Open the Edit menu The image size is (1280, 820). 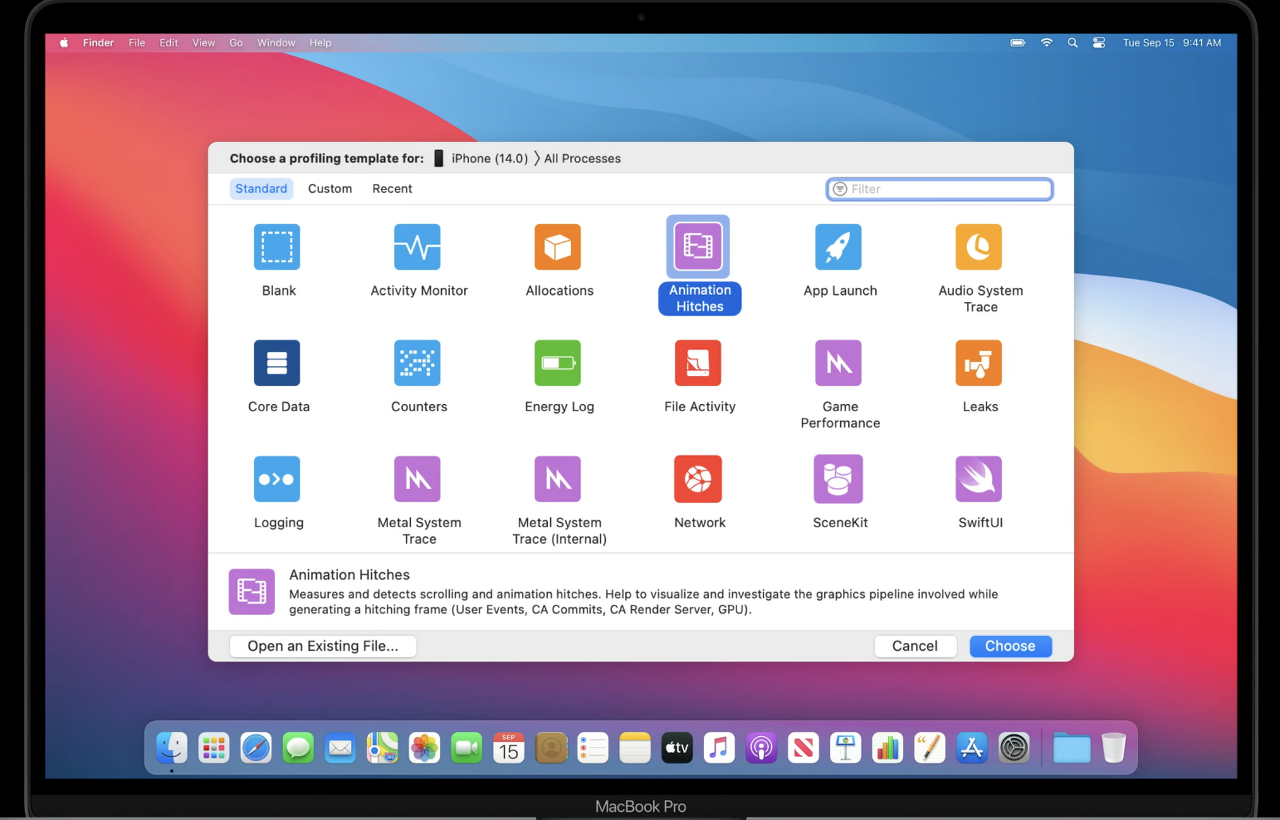(x=169, y=43)
